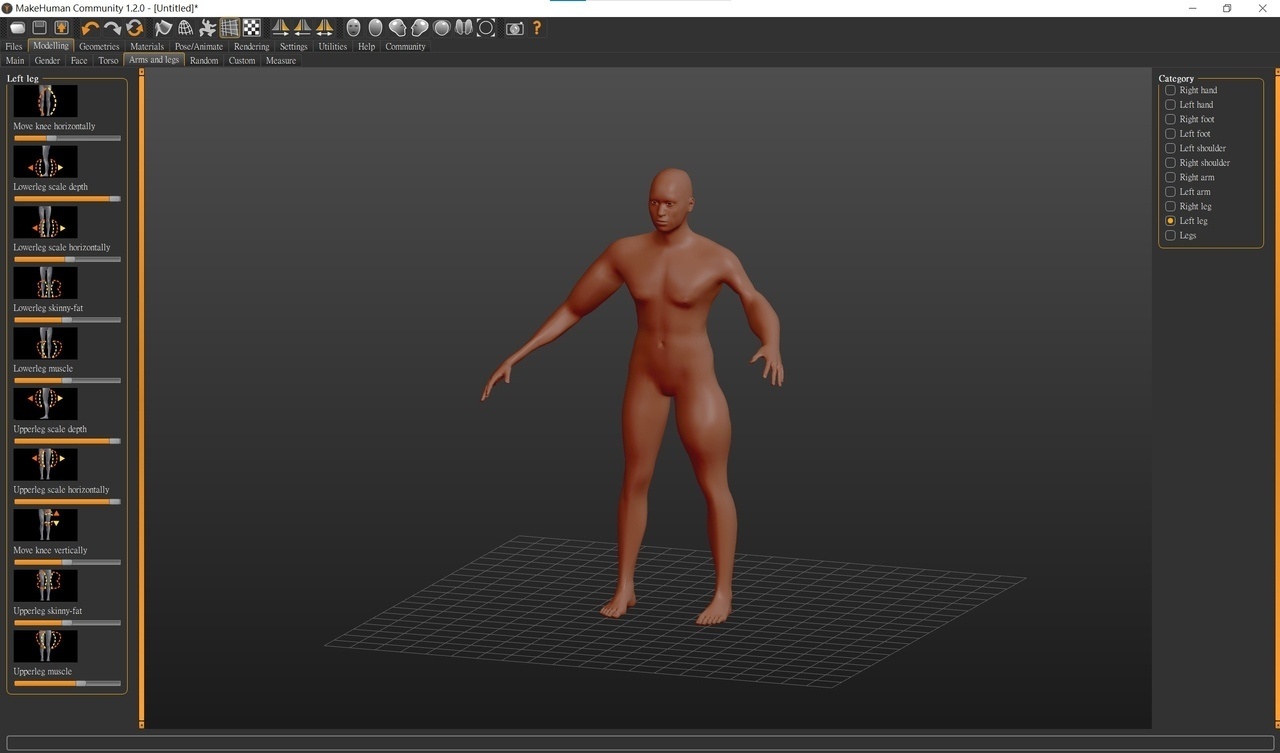Switch to the Measure sub-tab
Image resolution: width=1280 pixels, height=753 pixels.
[x=281, y=60]
